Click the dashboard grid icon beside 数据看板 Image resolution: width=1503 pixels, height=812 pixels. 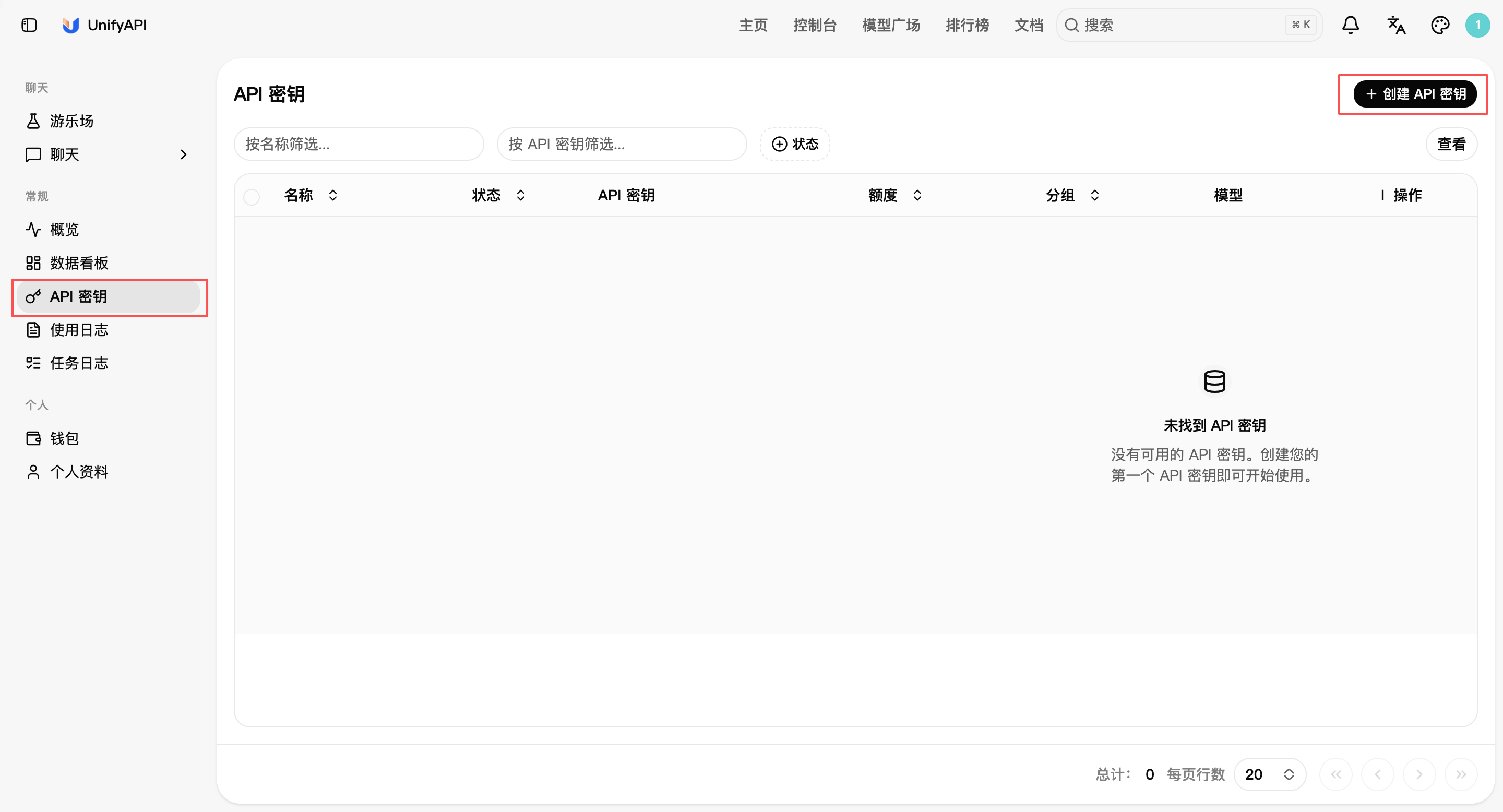[x=33, y=262]
